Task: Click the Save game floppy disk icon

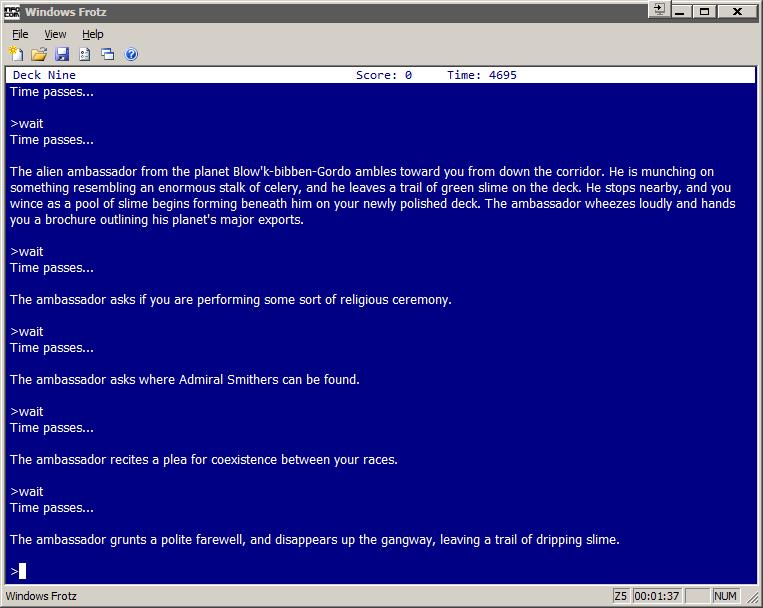Action: (x=62, y=54)
